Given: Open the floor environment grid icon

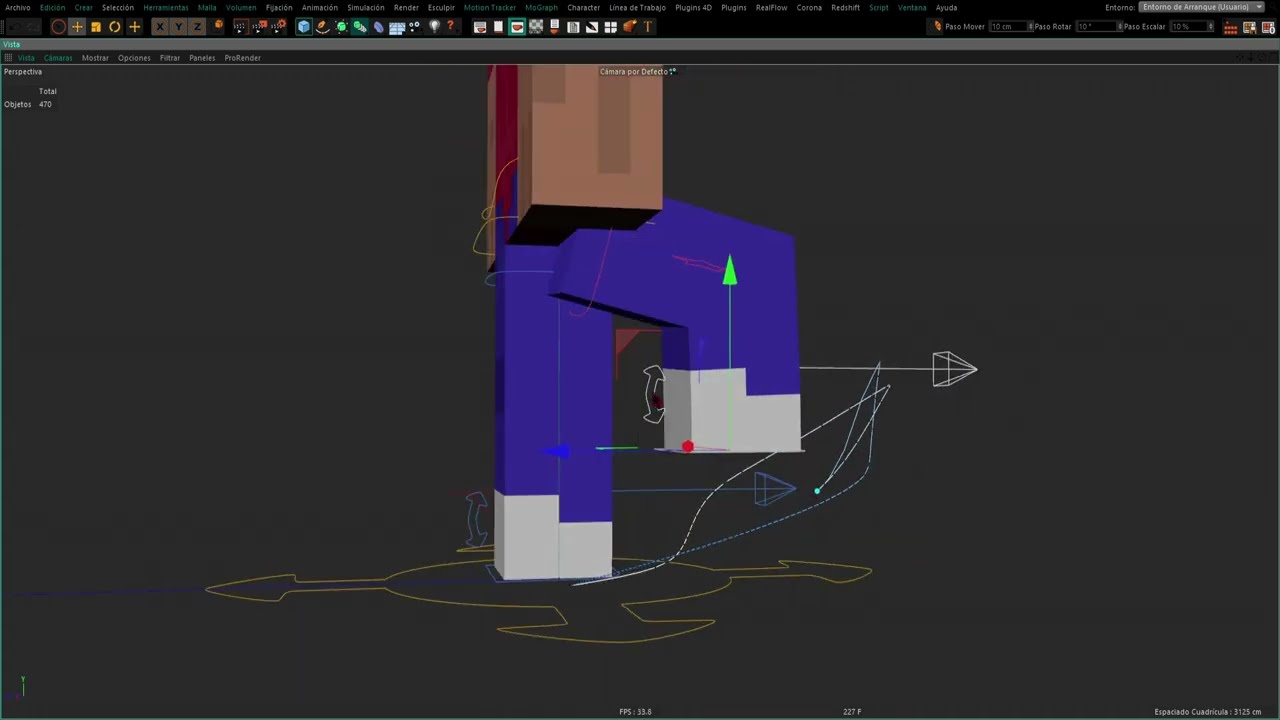Looking at the screenshot, I should pos(396,27).
